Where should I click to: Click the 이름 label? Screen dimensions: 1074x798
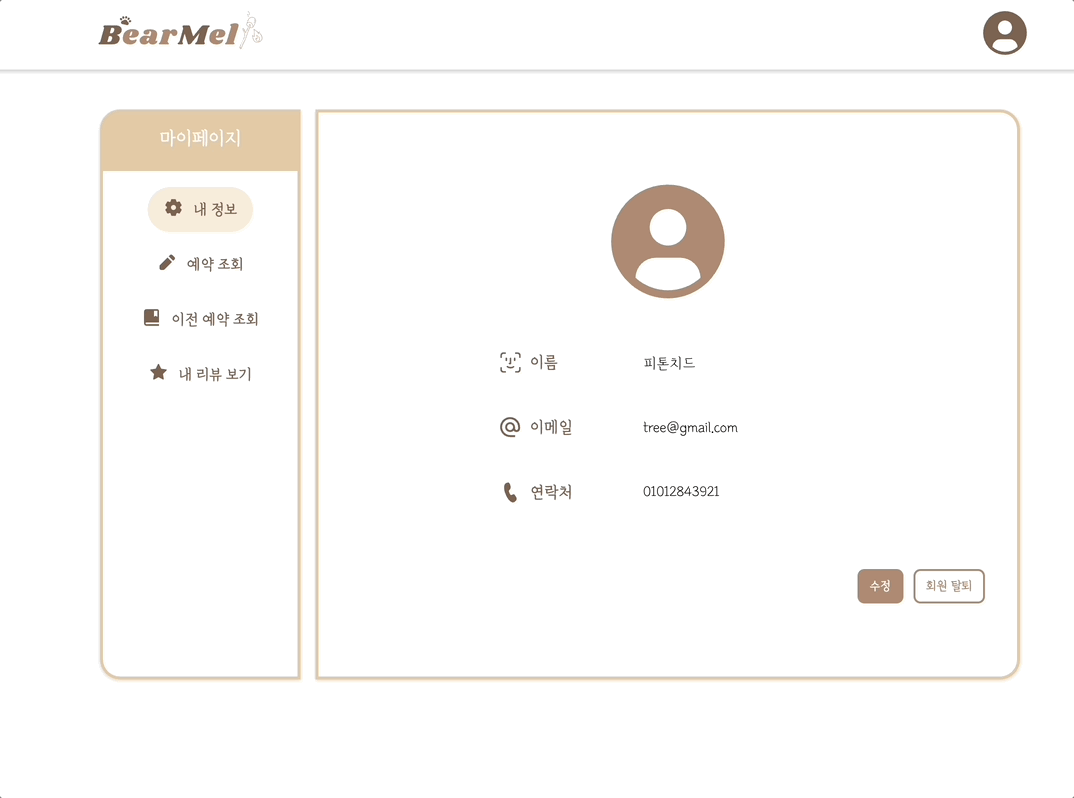click(x=544, y=362)
